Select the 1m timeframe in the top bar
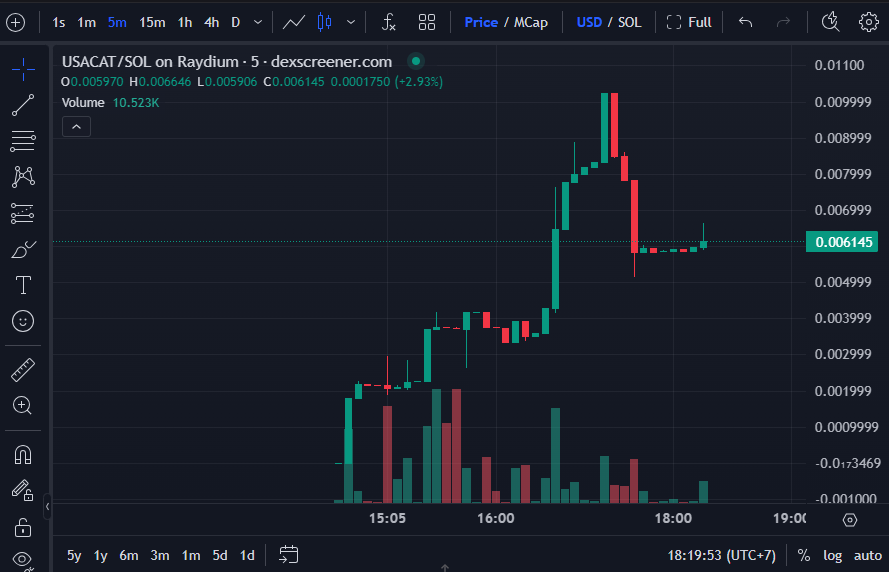This screenshot has height=572, width=889. pos(86,23)
